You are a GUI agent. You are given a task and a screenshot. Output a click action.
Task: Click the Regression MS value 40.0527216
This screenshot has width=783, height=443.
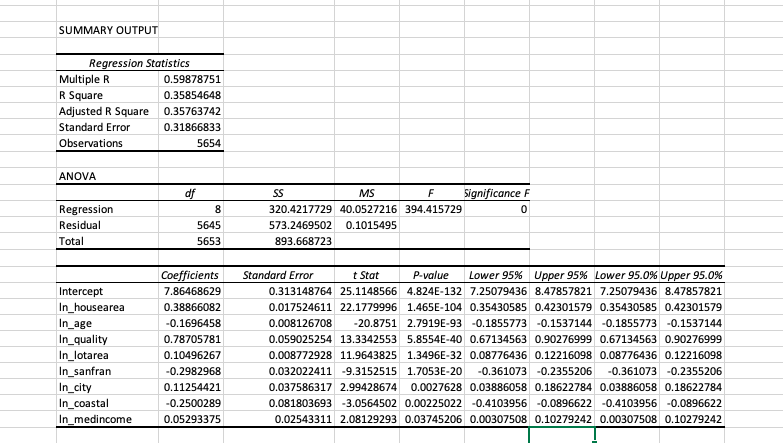point(367,209)
